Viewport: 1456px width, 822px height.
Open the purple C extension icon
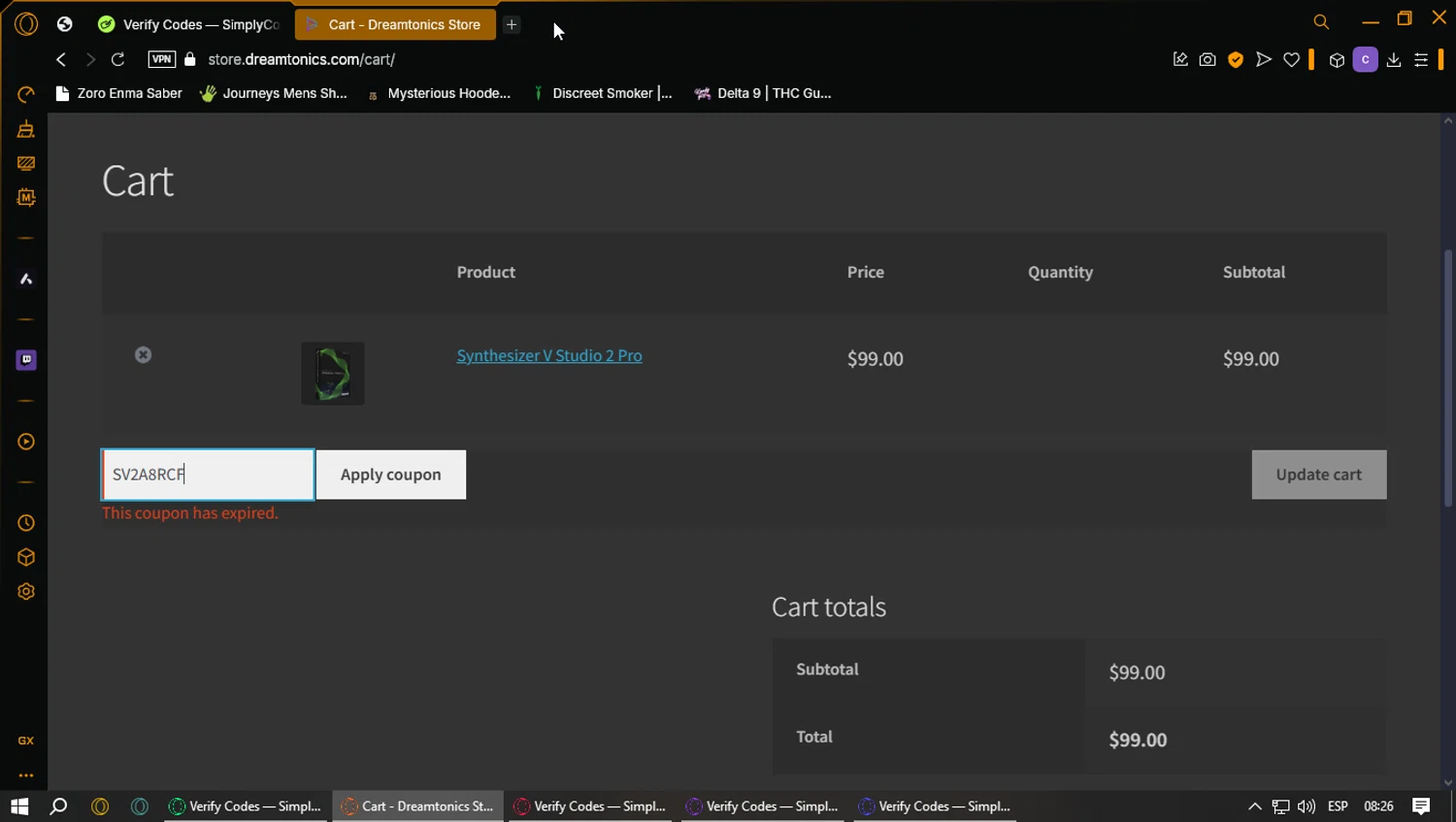[1365, 59]
